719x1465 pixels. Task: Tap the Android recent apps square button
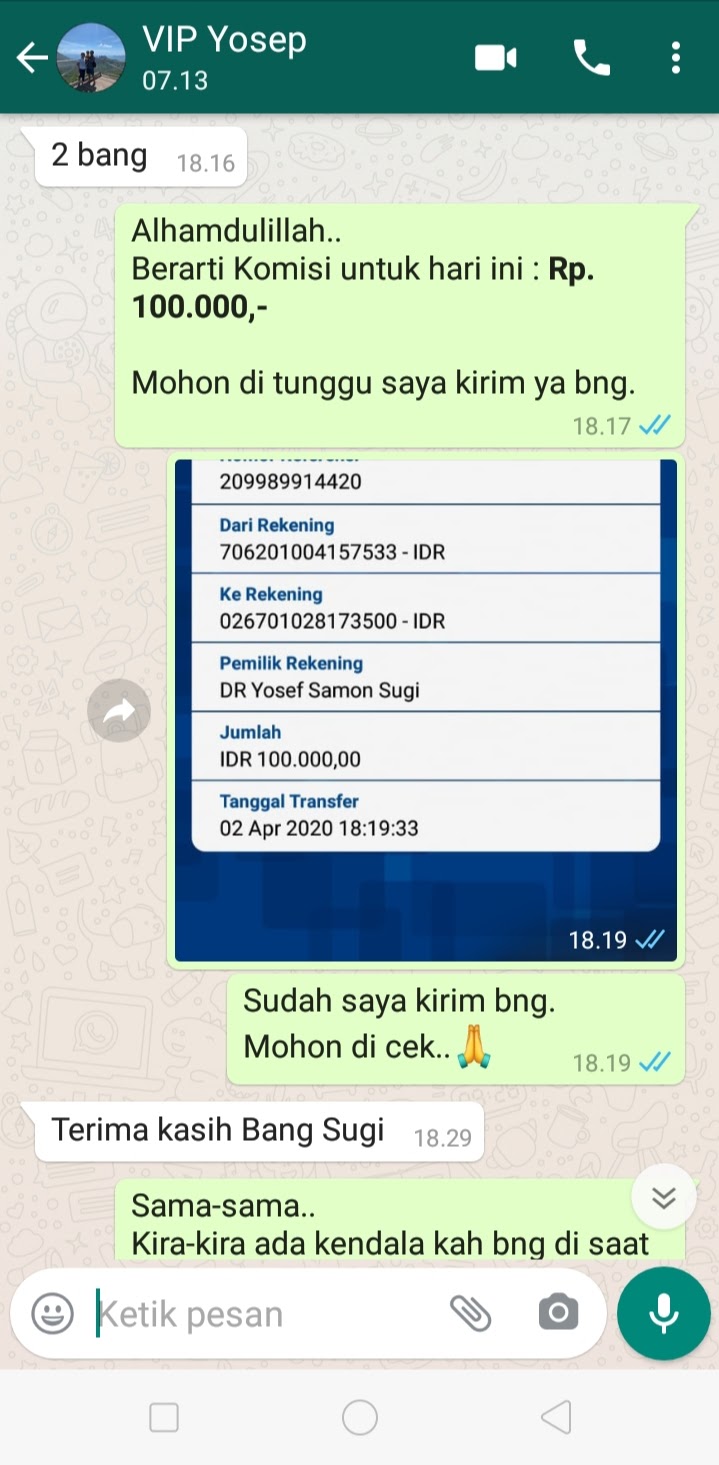pos(163,1417)
